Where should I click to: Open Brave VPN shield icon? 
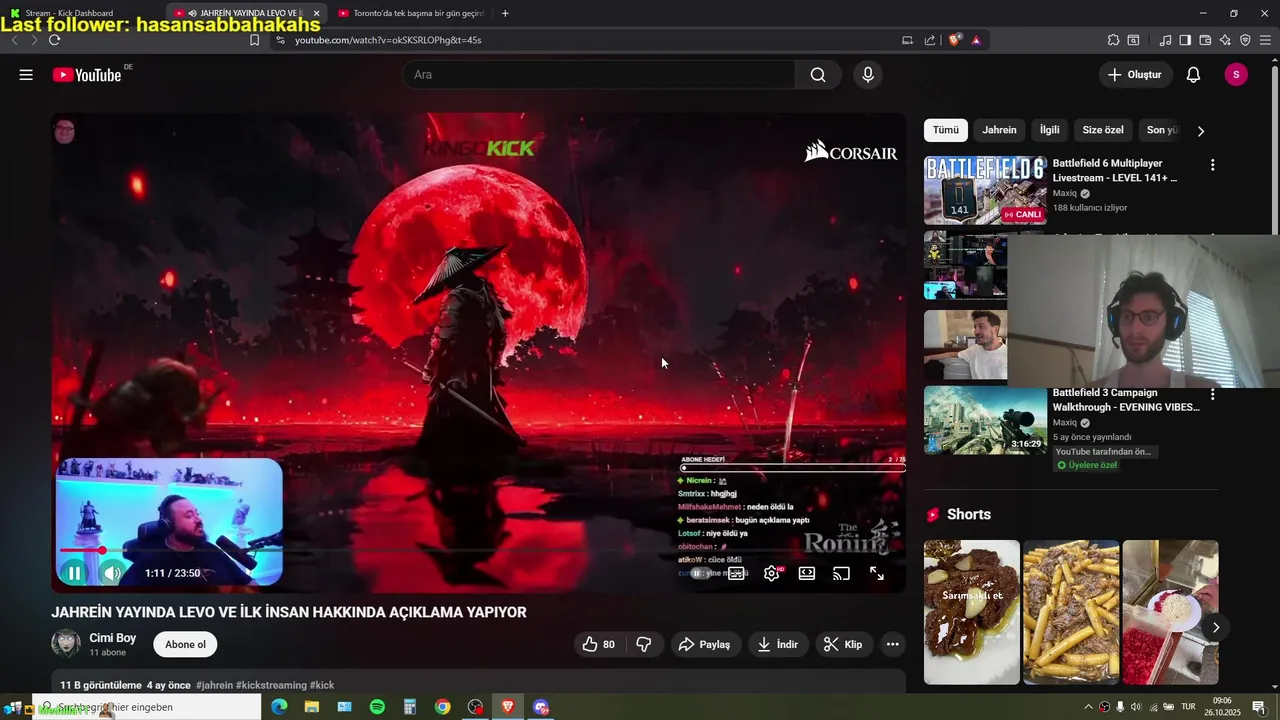click(x=1245, y=40)
